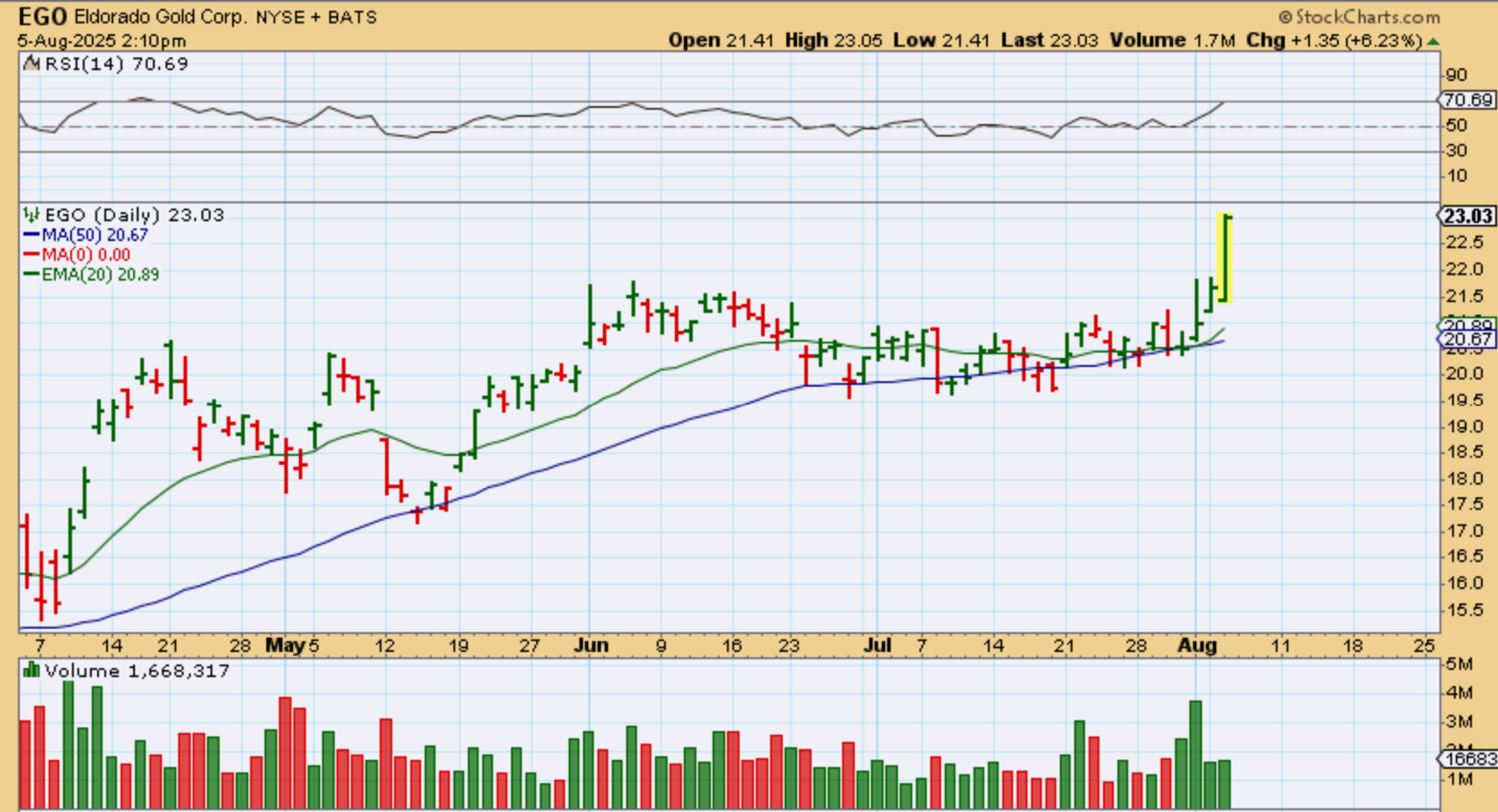The height and width of the screenshot is (812, 1498).
Task: Click the EGO (Daily) 23.03 legend entry
Action: tap(134, 215)
